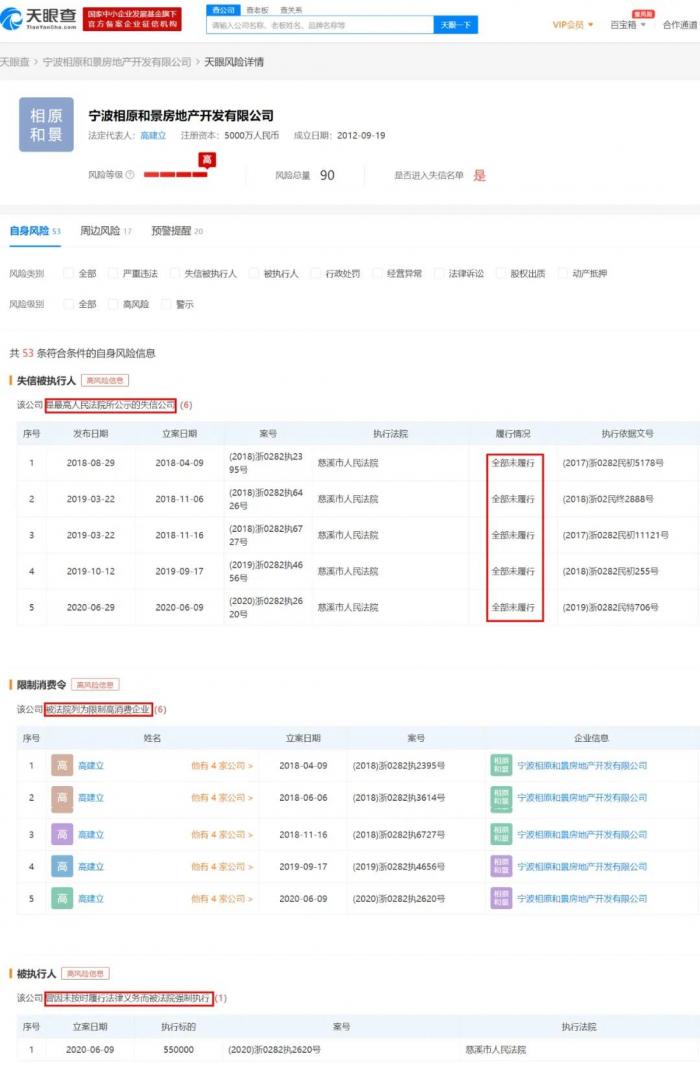The height and width of the screenshot is (1066, 700).
Task: Switch to the 周边风险 tab
Action: tap(105, 231)
